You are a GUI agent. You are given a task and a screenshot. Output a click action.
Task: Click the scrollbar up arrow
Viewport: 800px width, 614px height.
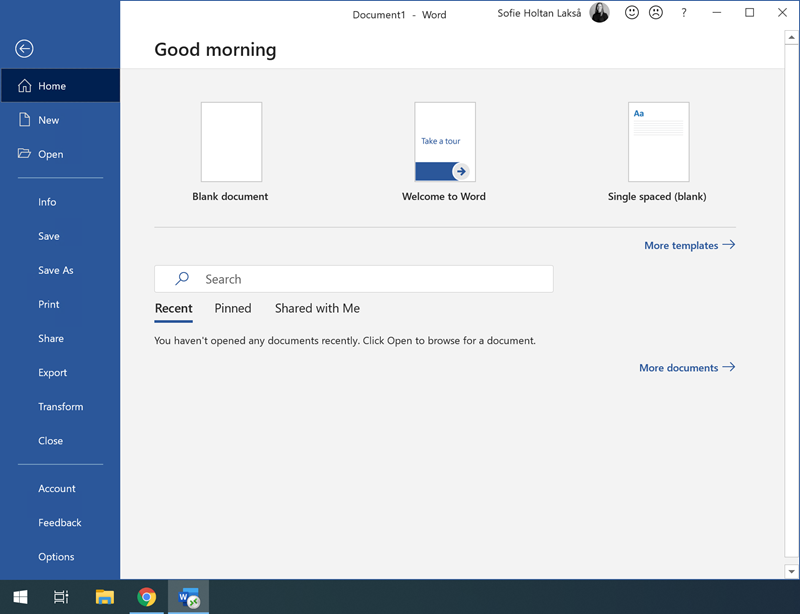click(791, 37)
